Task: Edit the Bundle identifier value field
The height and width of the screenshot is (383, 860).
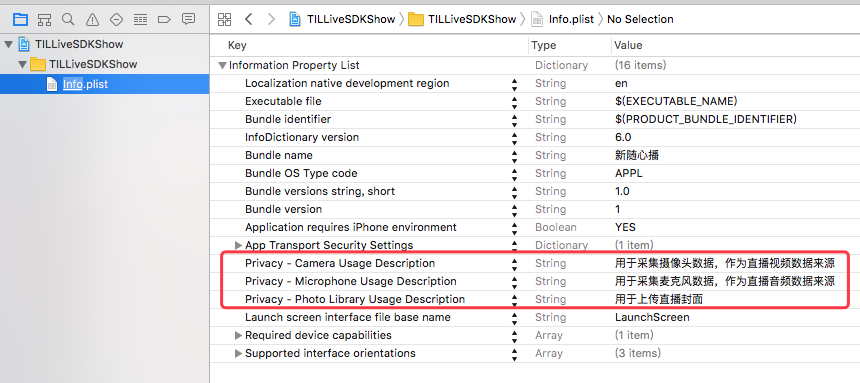Action: click(734, 119)
